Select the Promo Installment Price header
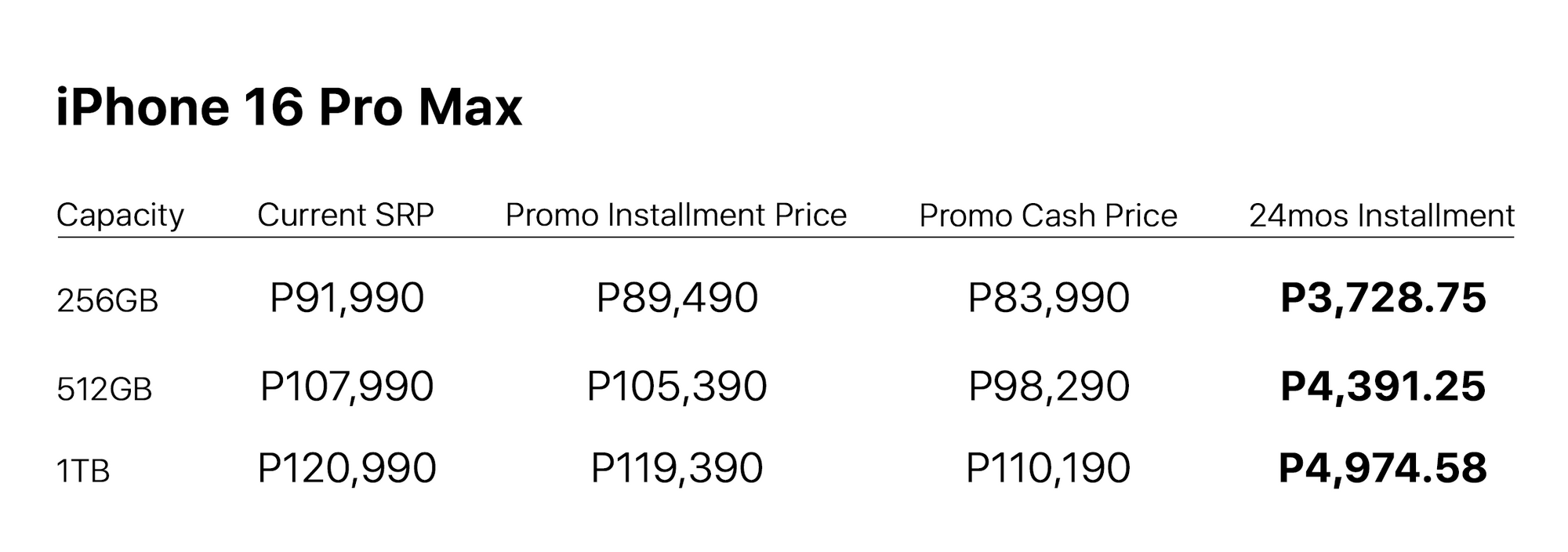The image size is (1568, 552). (x=676, y=215)
